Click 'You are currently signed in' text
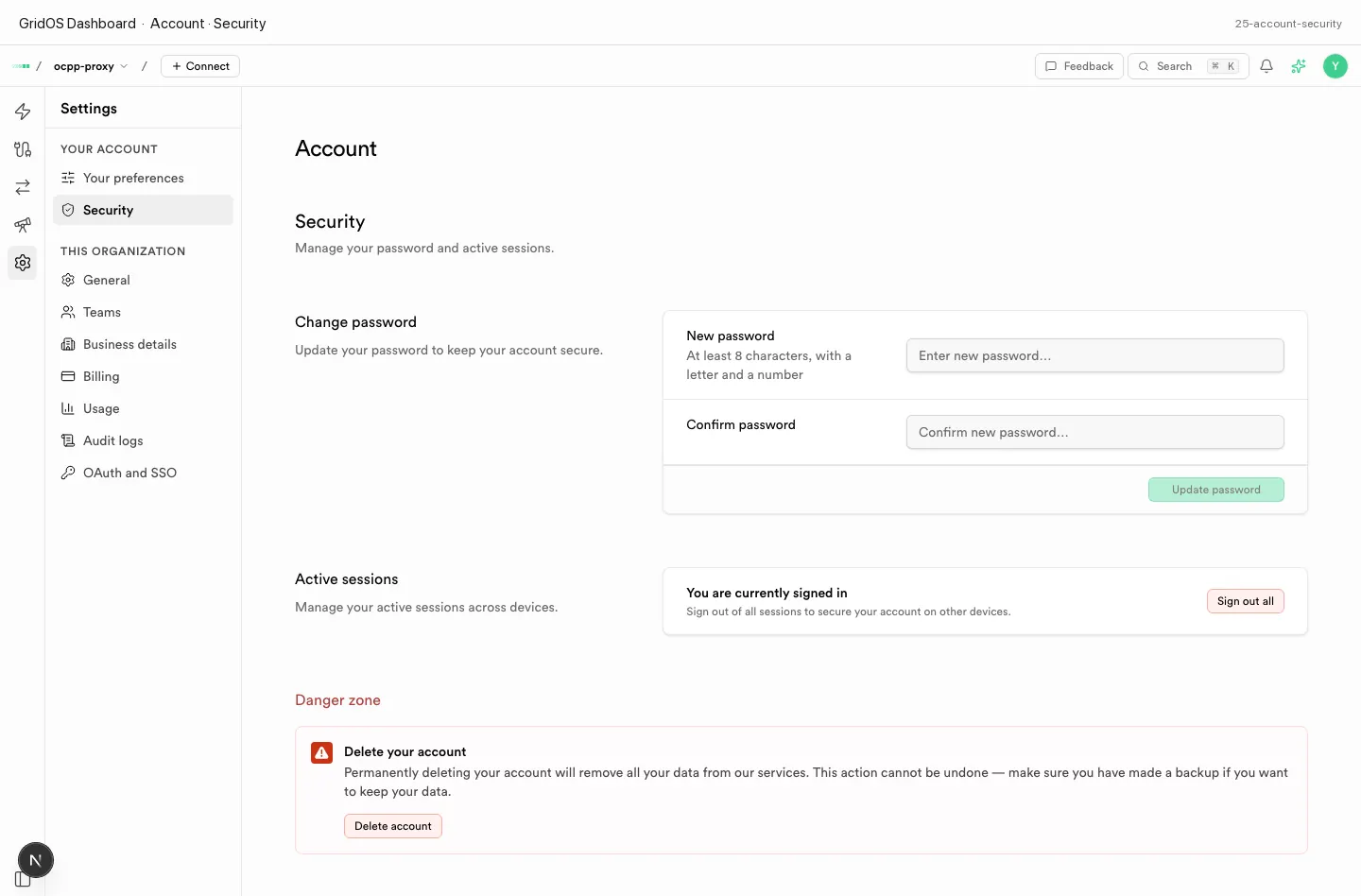The height and width of the screenshot is (896, 1361). click(767, 593)
